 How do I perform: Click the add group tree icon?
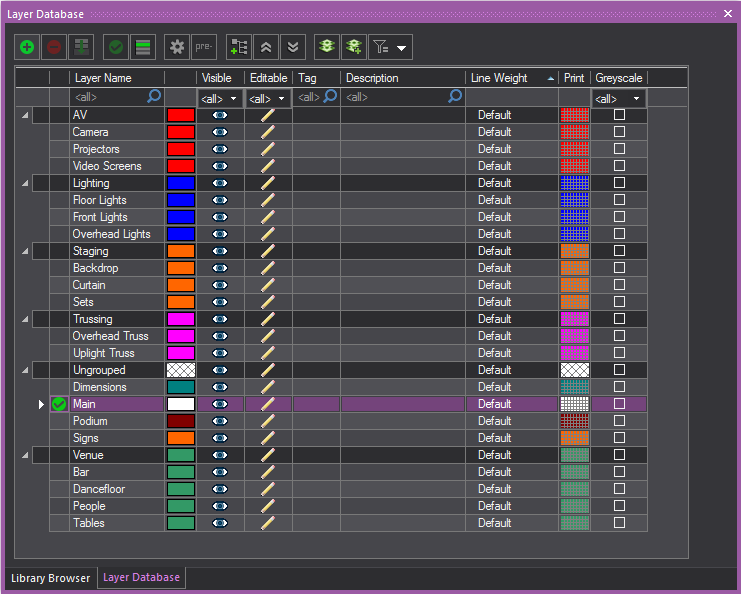pos(239,47)
